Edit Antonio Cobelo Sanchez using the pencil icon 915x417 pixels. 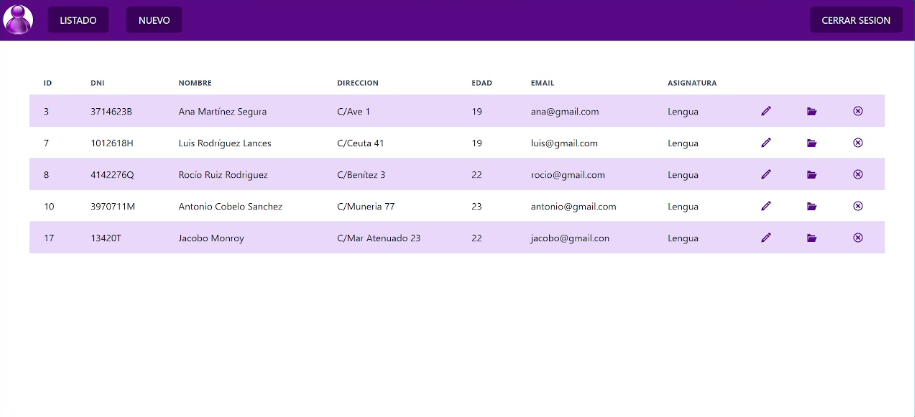tap(766, 206)
